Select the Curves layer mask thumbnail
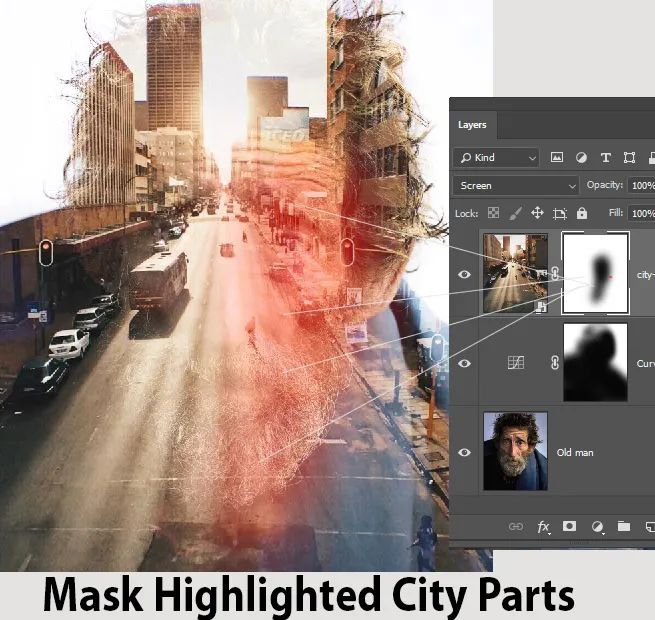Image resolution: width=655 pixels, height=620 pixels. click(x=595, y=362)
